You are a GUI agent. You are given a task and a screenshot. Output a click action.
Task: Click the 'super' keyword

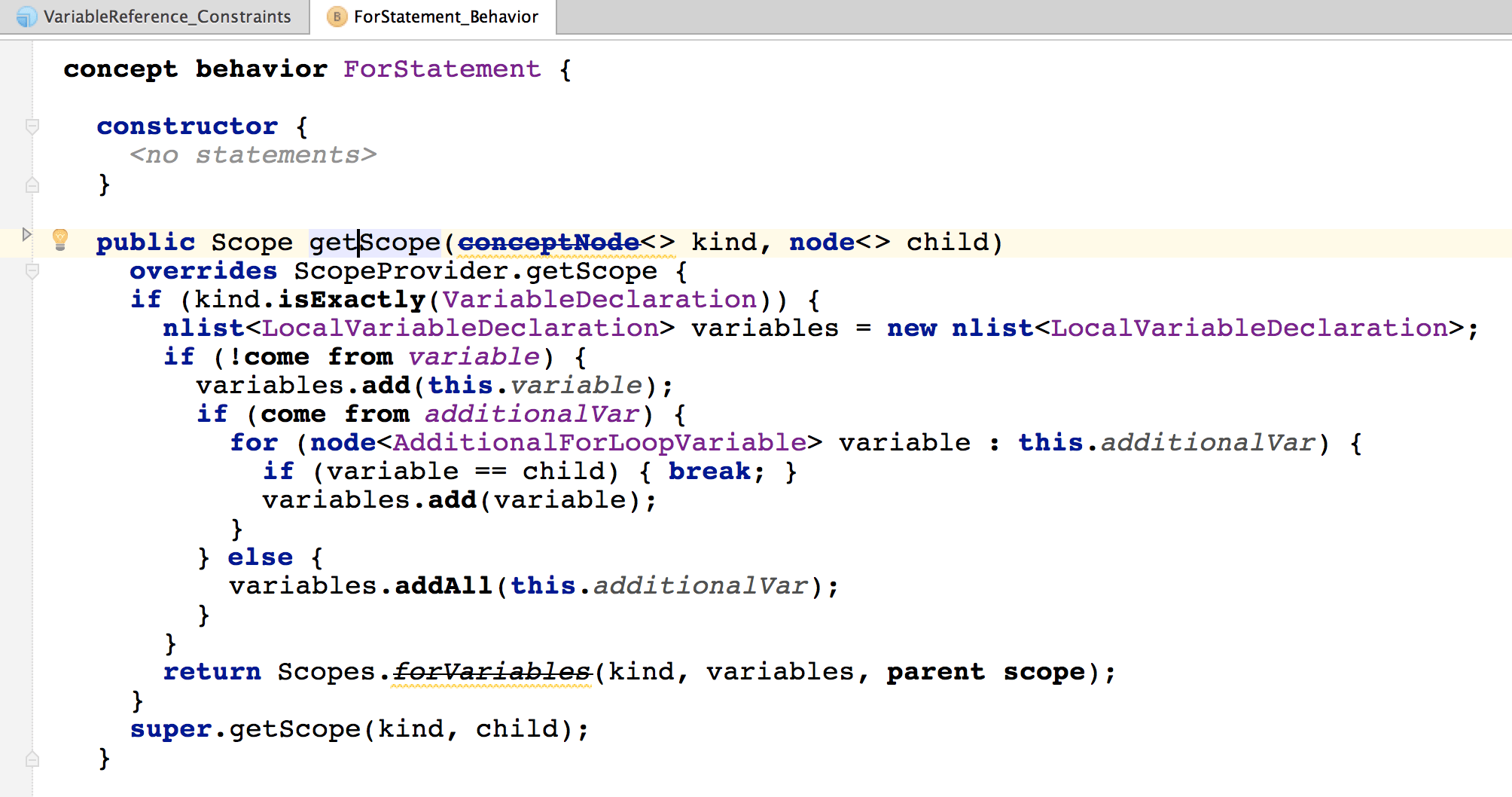[171, 729]
